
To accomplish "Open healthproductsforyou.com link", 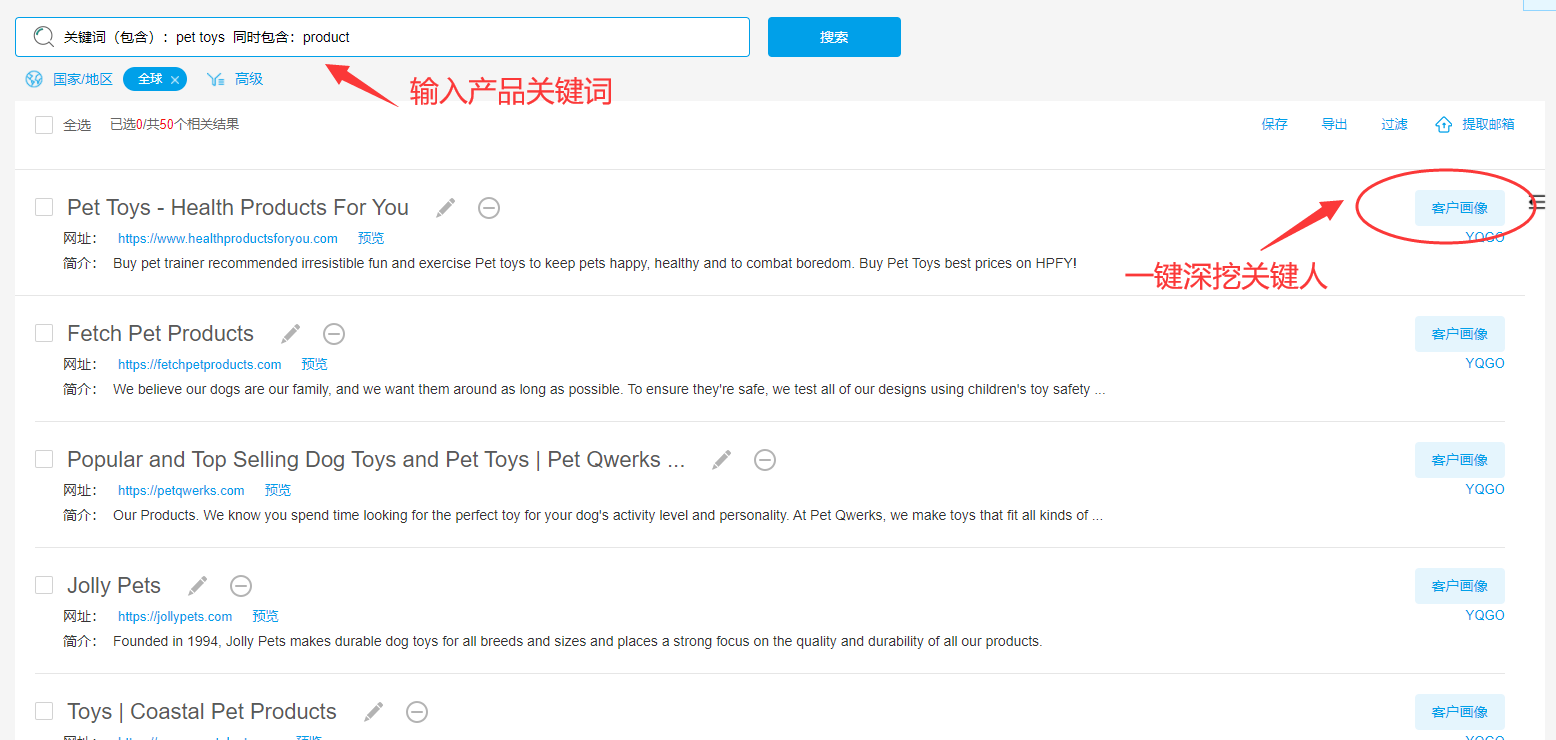I will pyautogui.click(x=228, y=238).
